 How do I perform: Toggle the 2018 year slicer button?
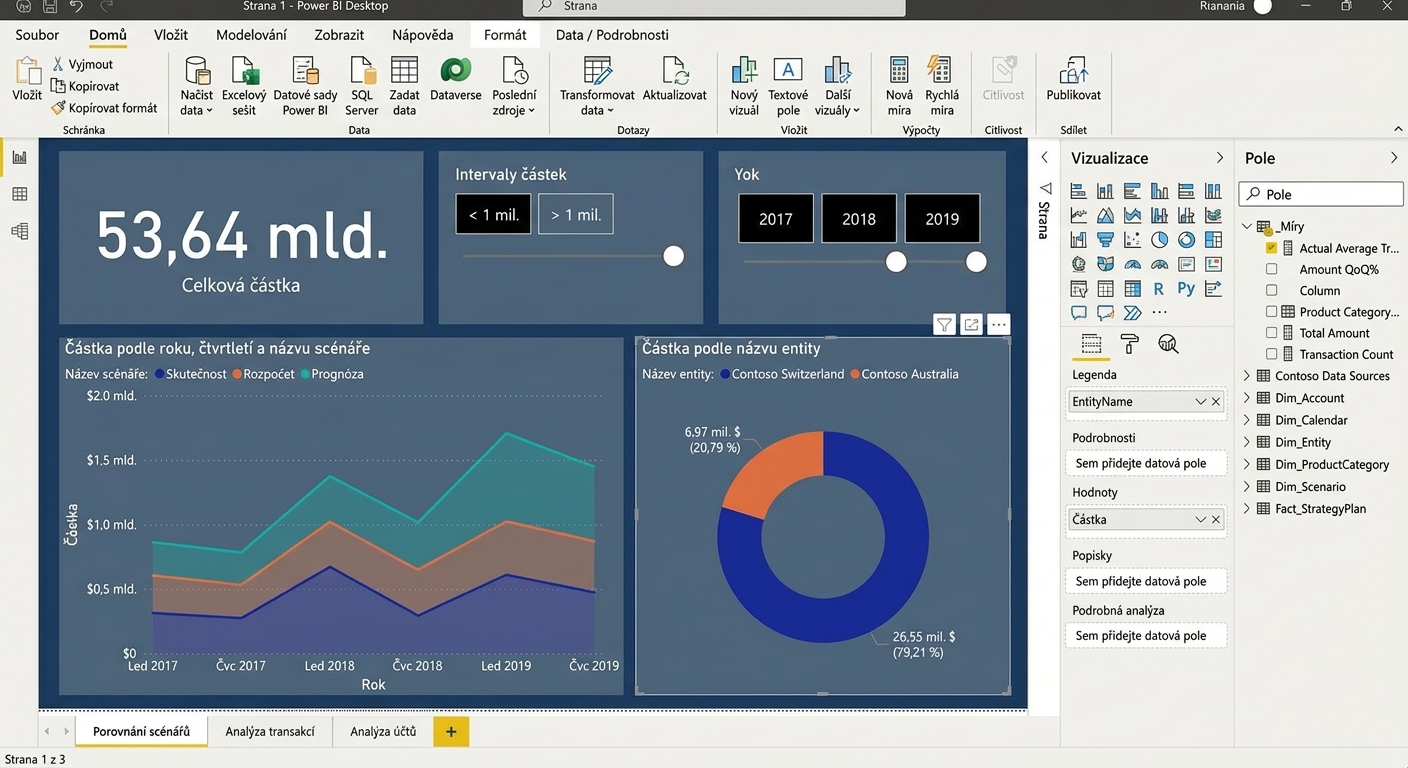859,218
